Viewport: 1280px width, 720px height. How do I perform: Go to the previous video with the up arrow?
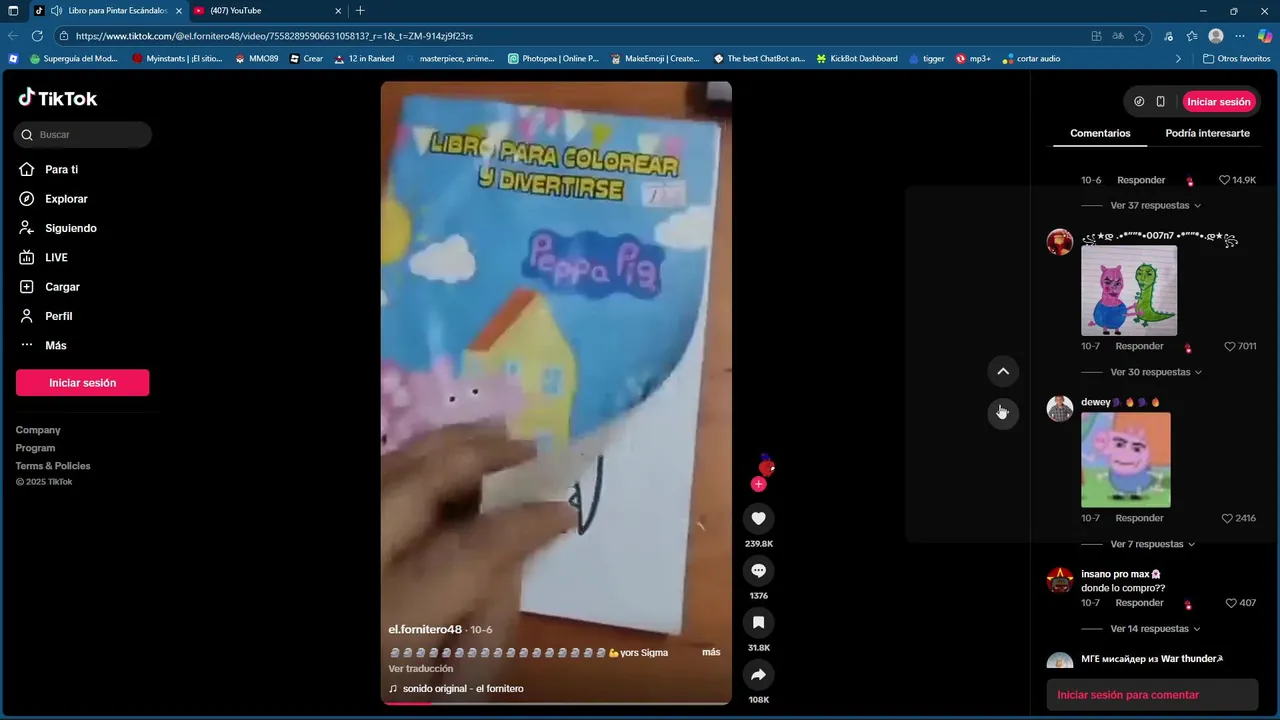pyautogui.click(x=1003, y=372)
